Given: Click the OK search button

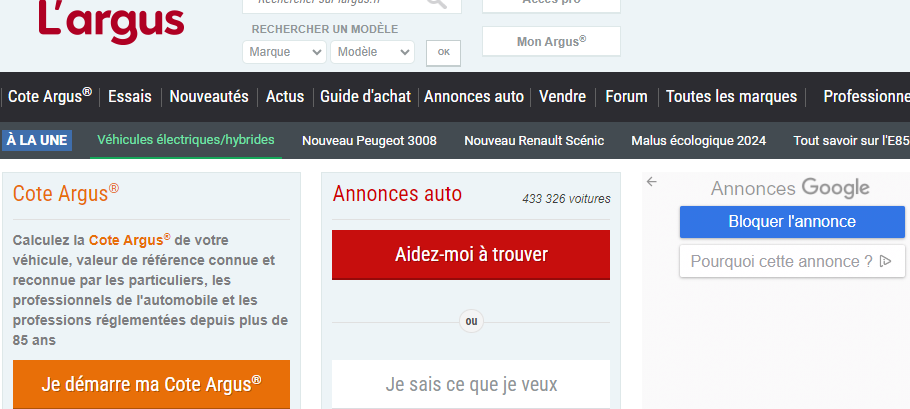Looking at the screenshot, I should (443, 53).
